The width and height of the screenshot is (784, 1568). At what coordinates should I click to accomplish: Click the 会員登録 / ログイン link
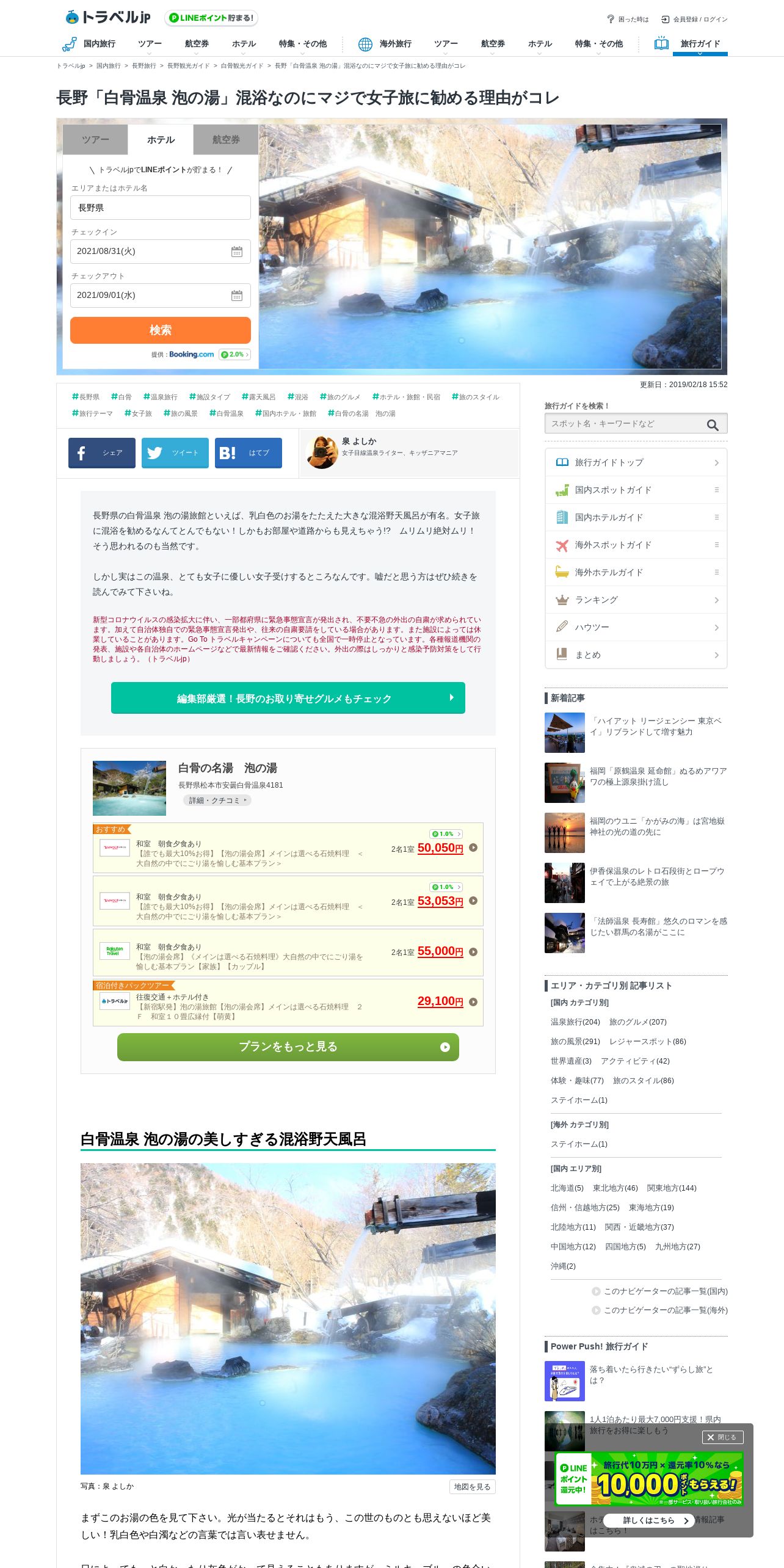click(700, 20)
